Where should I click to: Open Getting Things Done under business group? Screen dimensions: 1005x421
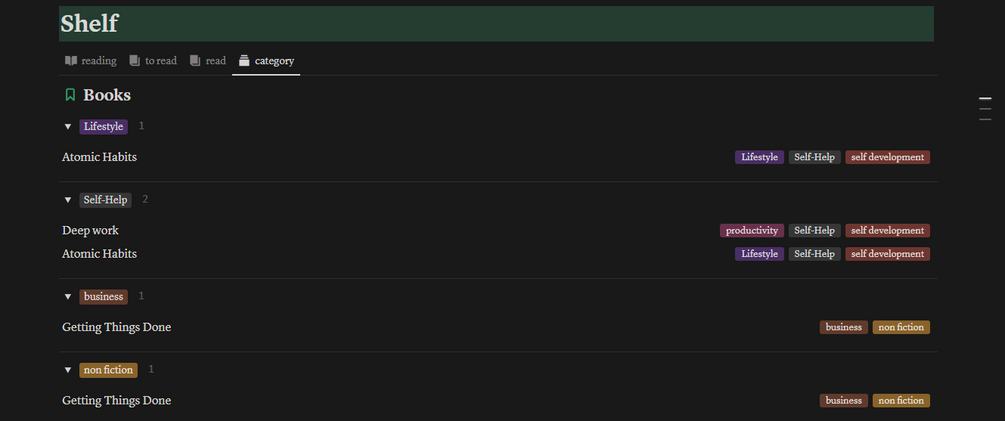point(116,327)
